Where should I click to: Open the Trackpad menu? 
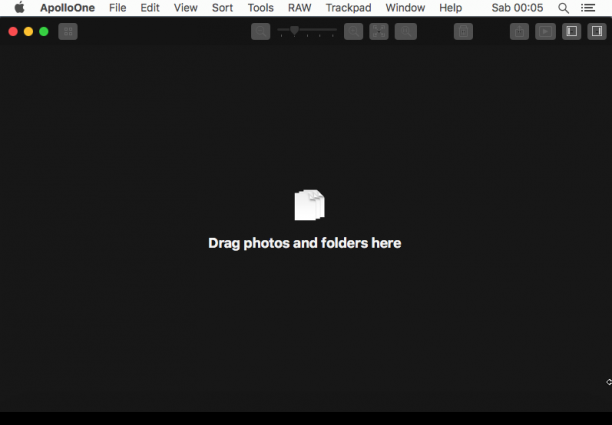[349, 8]
